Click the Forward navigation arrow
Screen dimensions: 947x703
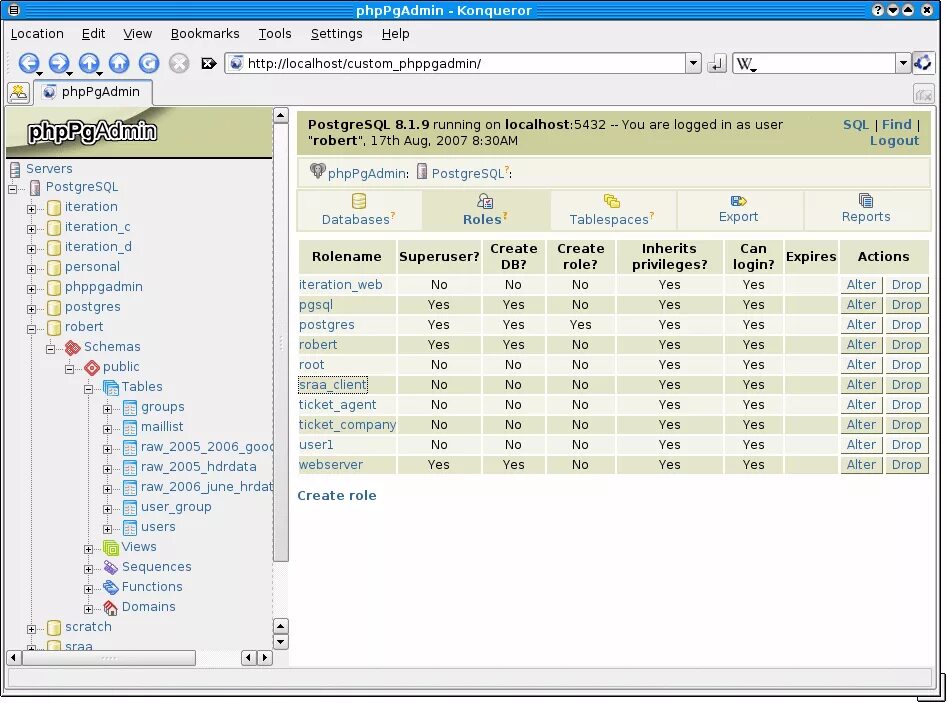point(59,63)
